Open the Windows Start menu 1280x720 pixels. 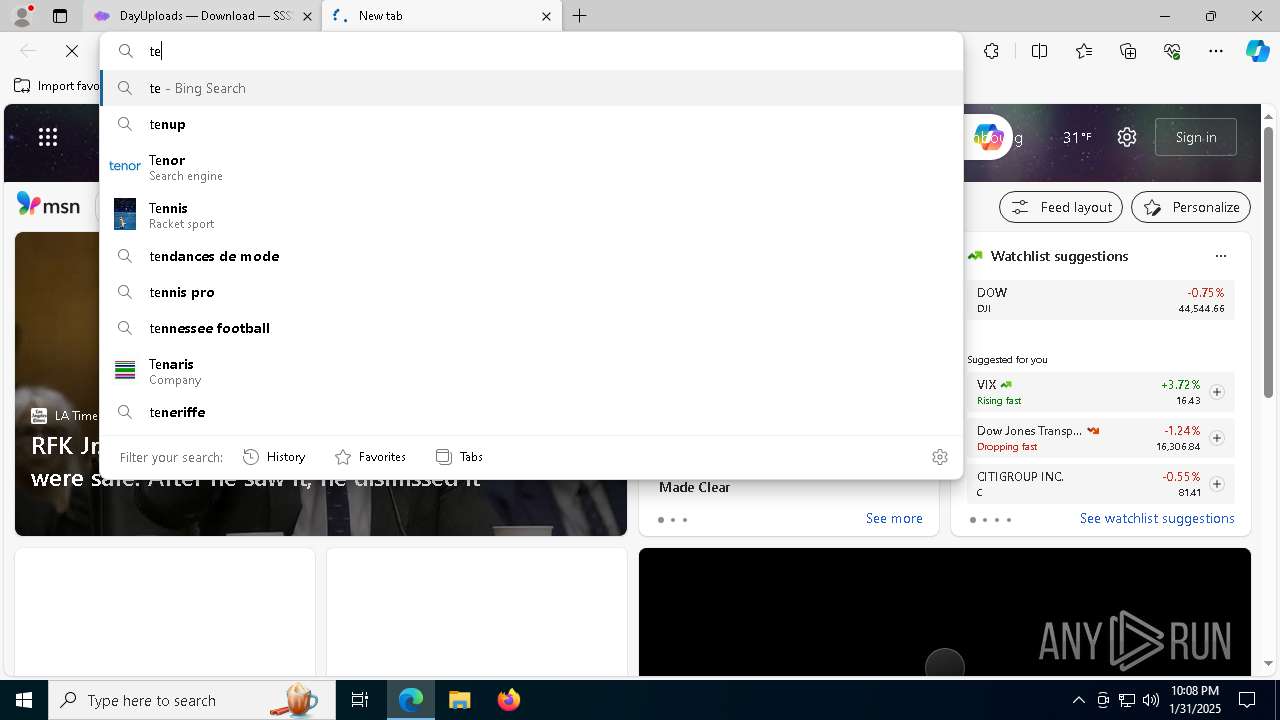coord(24,700)
